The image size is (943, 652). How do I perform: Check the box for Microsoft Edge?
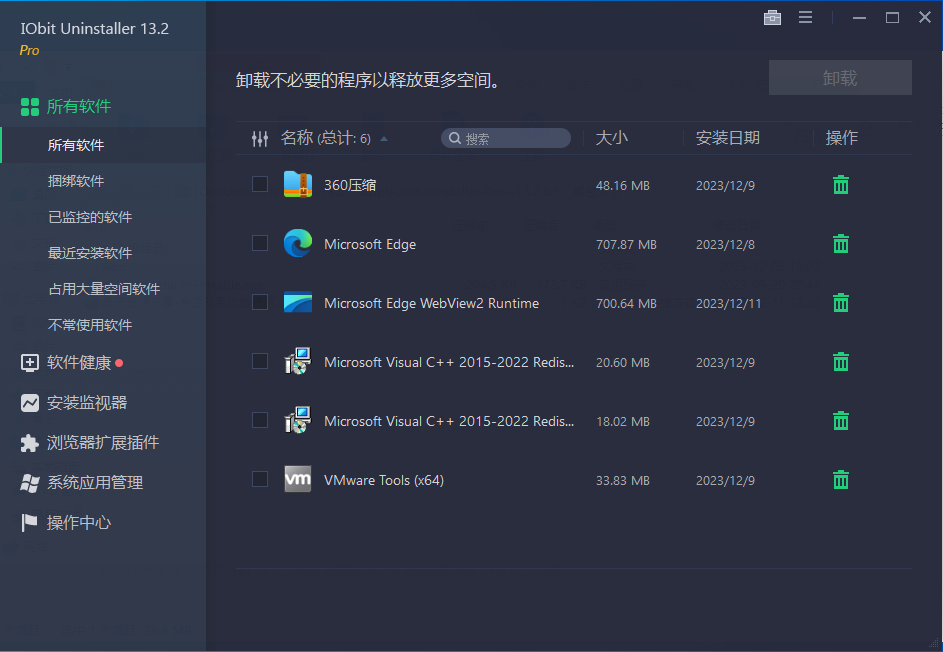coord(260,243)
